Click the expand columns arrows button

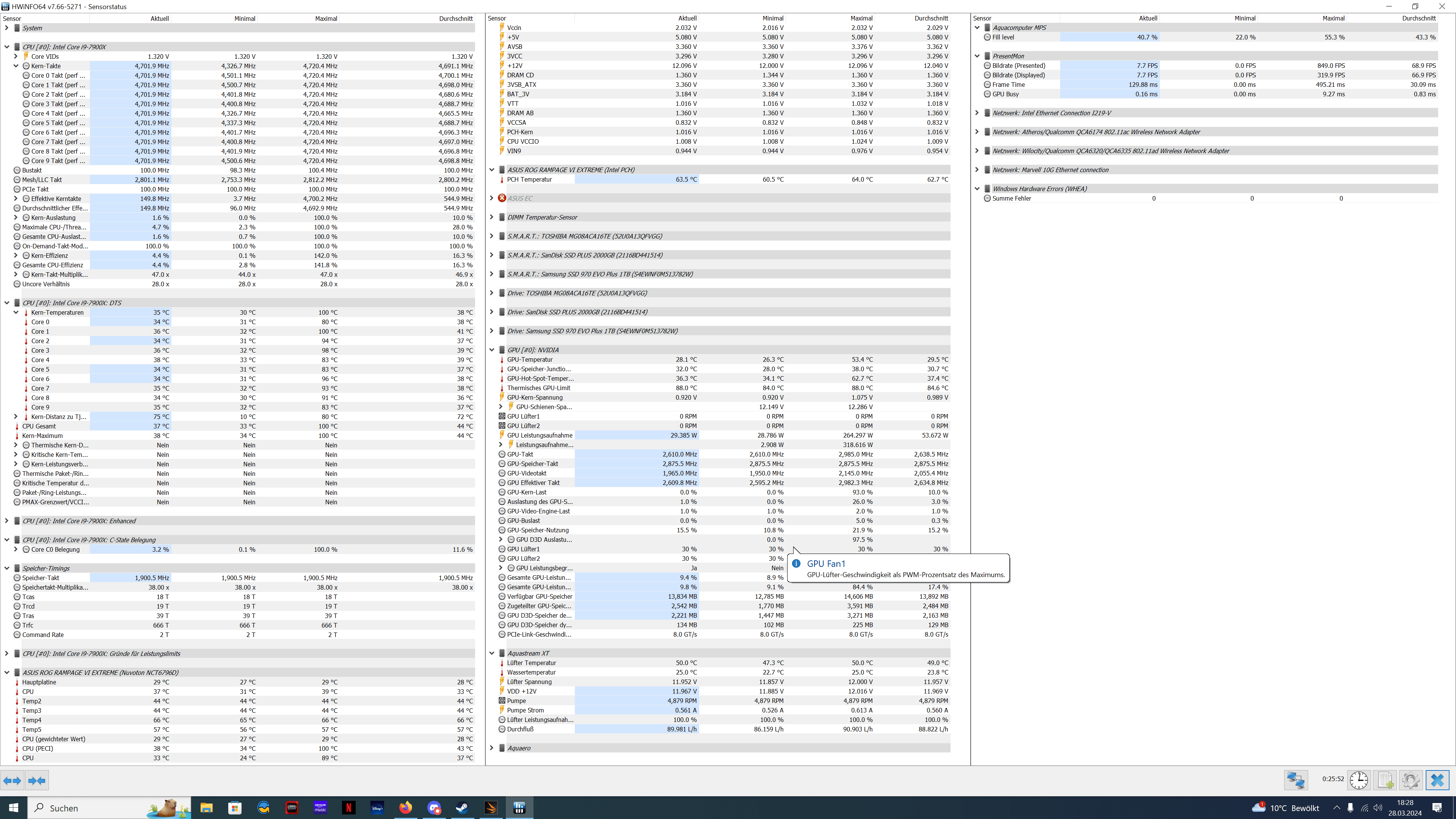[x=13, y=781]
